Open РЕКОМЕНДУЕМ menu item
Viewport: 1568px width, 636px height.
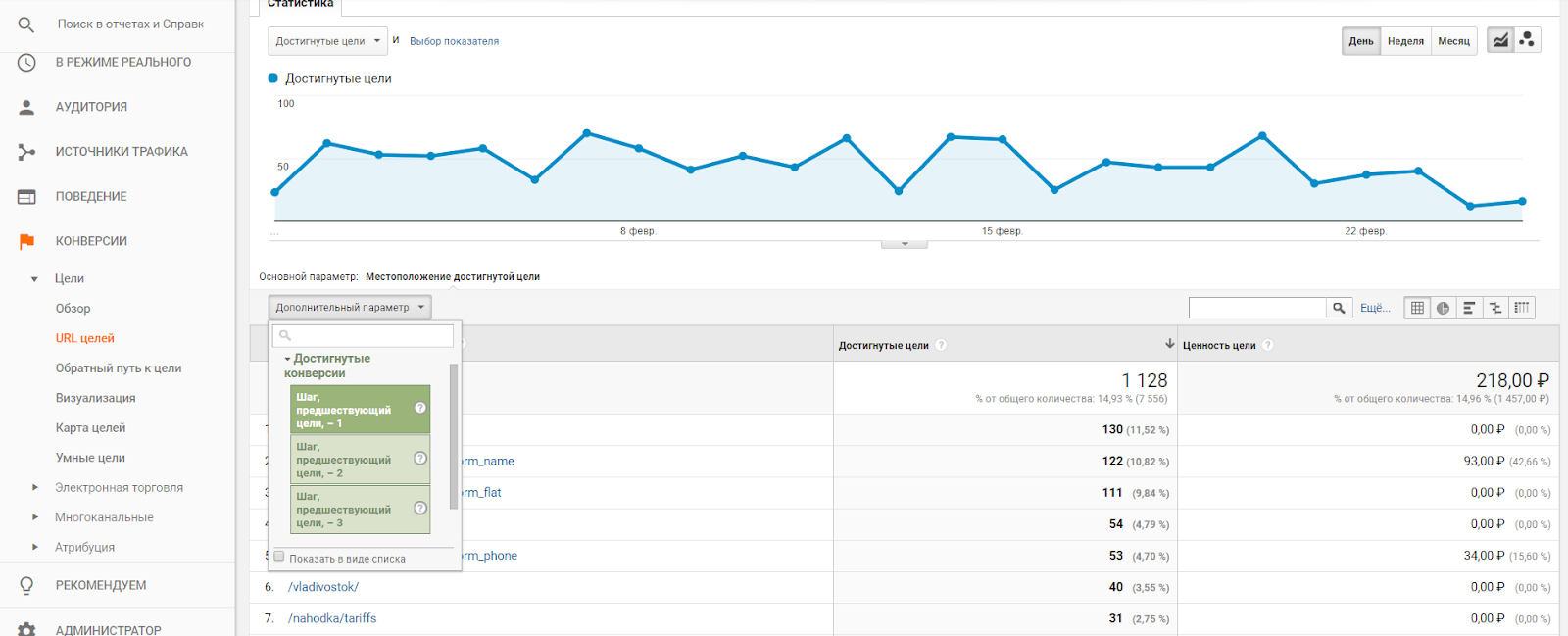pos(101,585)
